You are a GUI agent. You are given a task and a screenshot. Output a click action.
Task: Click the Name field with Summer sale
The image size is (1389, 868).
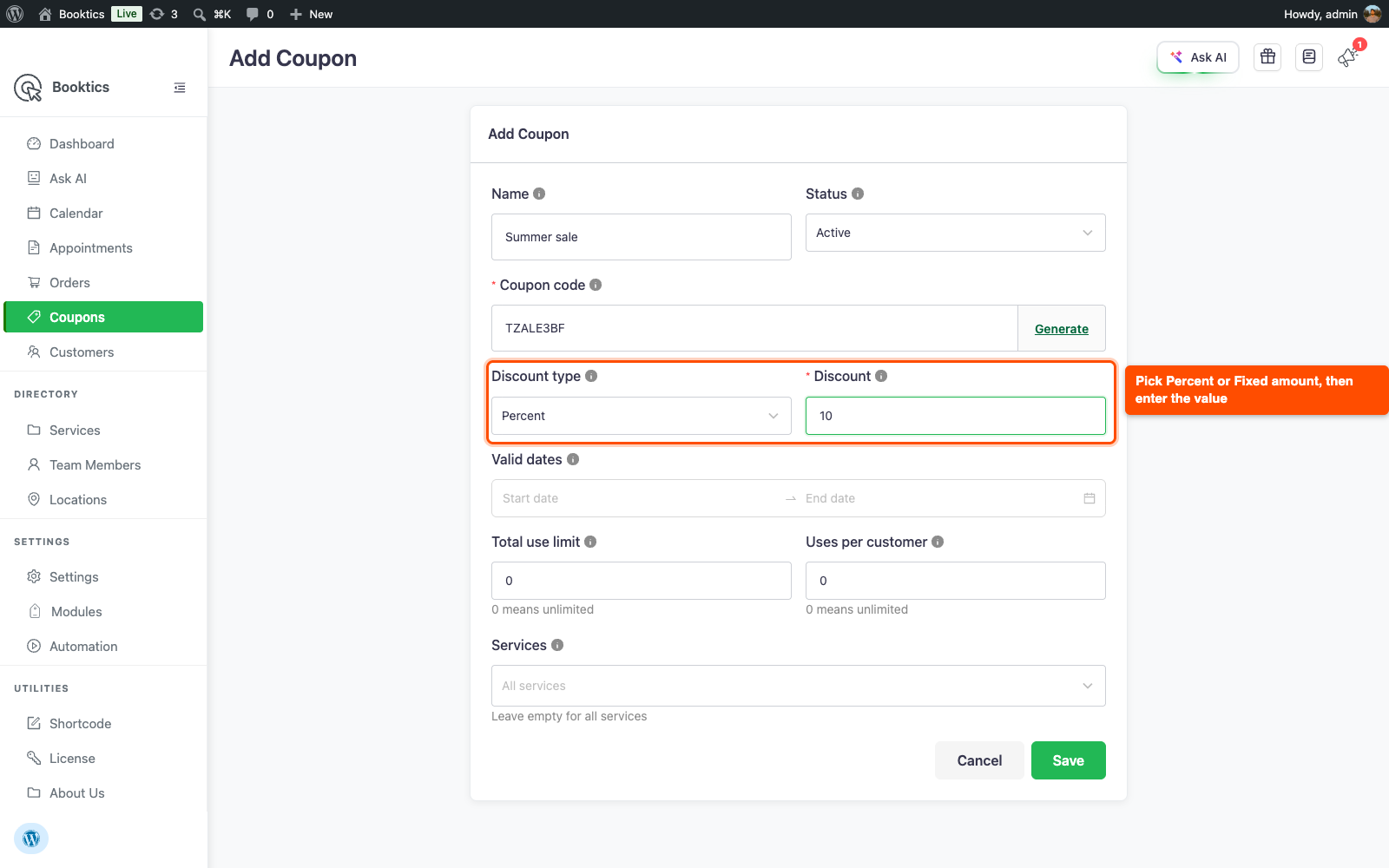click(642, 237)
